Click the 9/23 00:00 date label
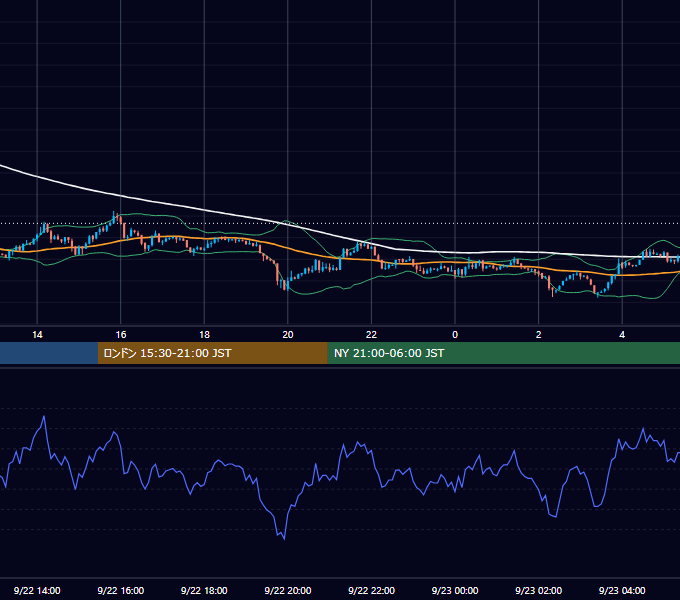 (455, 590)
